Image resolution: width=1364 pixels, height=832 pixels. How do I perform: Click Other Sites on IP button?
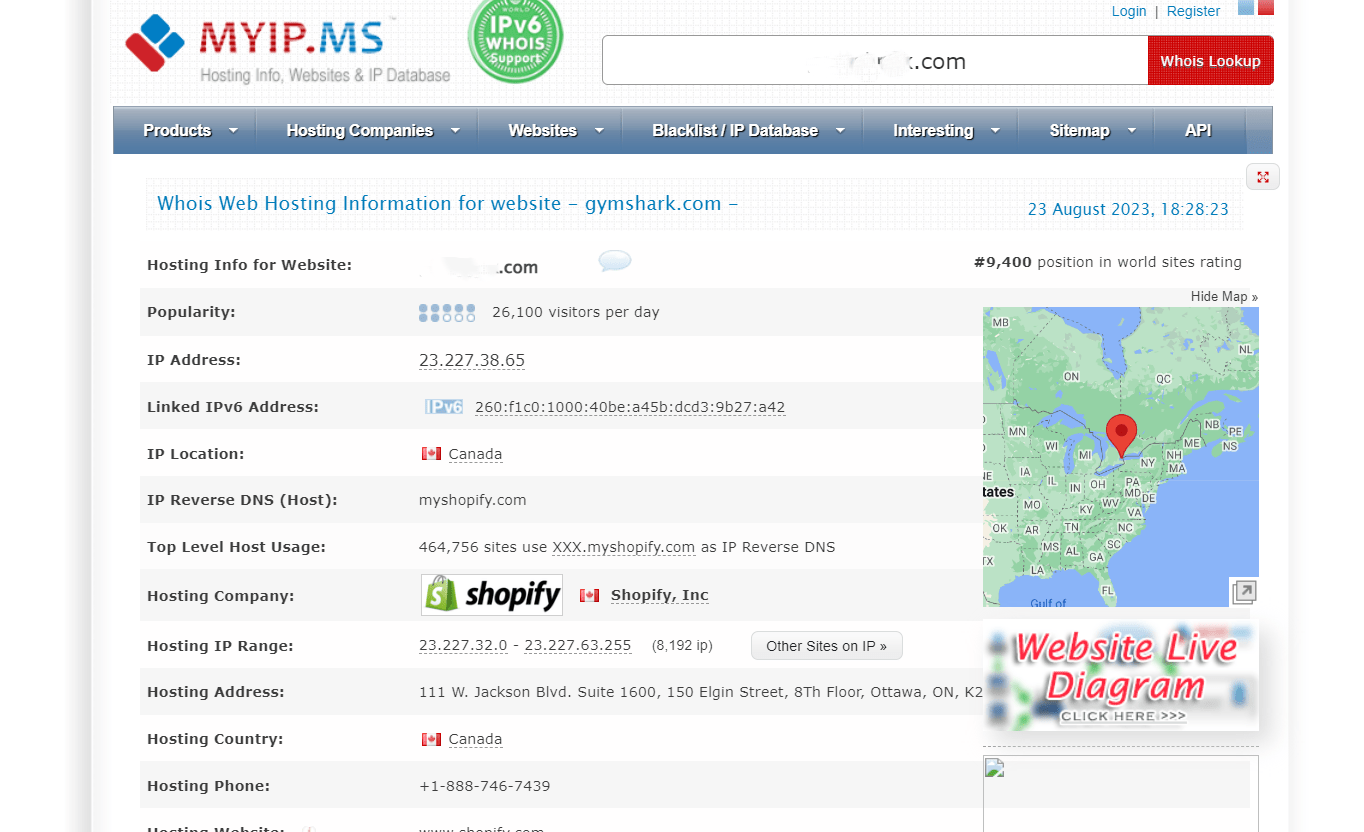point(827,646)
